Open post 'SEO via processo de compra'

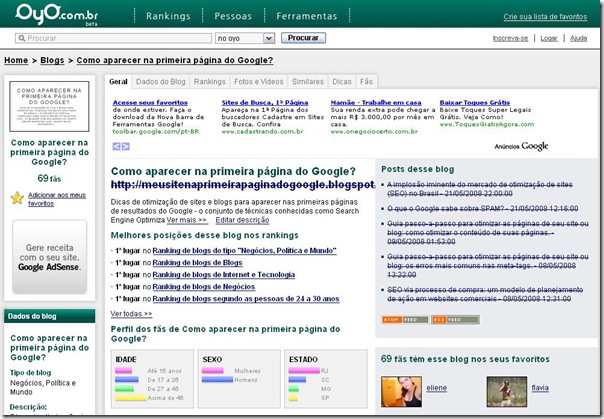pyautogui.click(x=485, y=294)
